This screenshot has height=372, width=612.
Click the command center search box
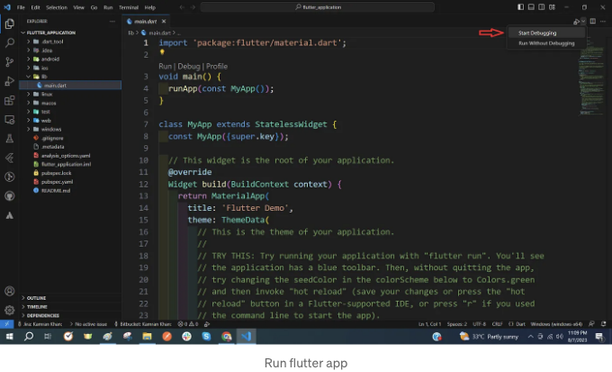click(317, 7)
